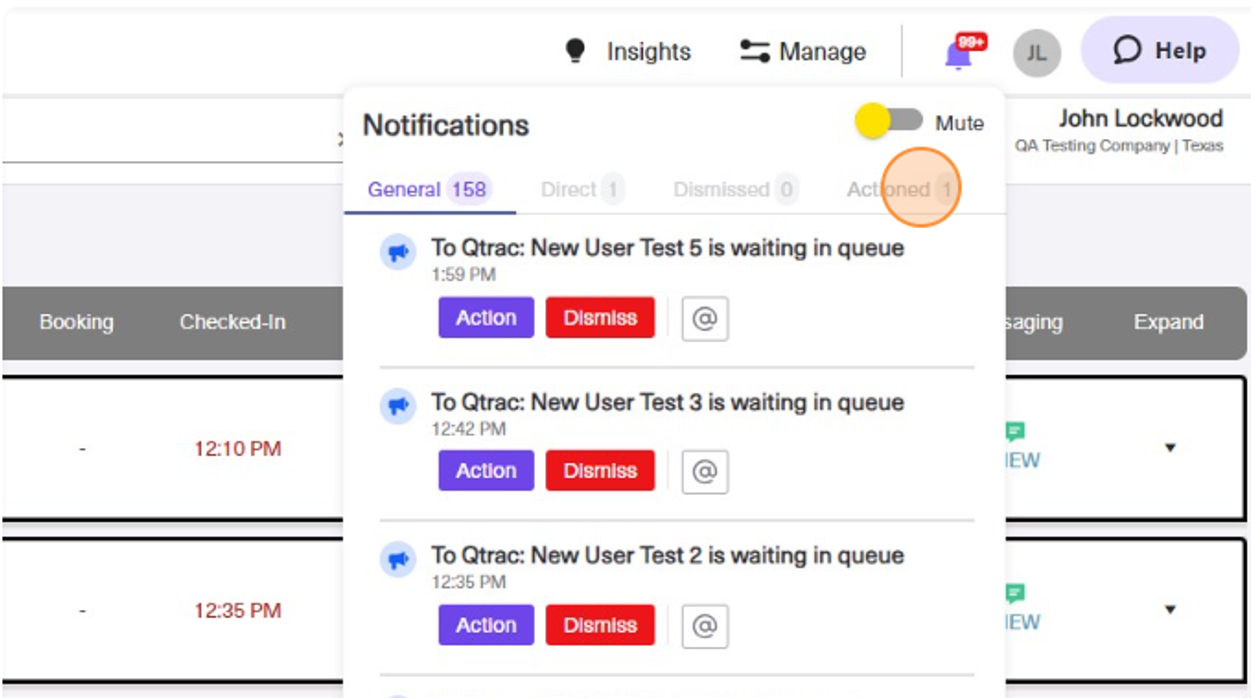Click the Expand column header

click(x=1168, y=322)
